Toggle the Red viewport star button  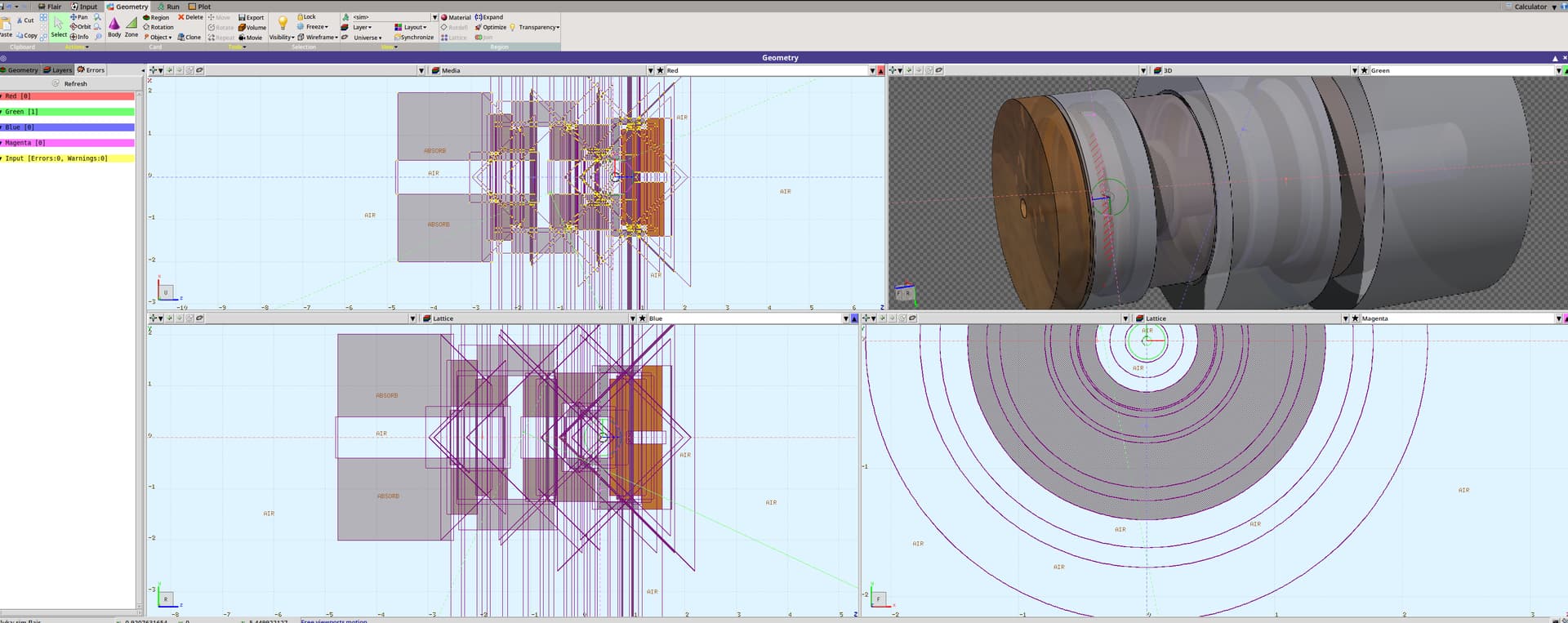pos(660,71)
